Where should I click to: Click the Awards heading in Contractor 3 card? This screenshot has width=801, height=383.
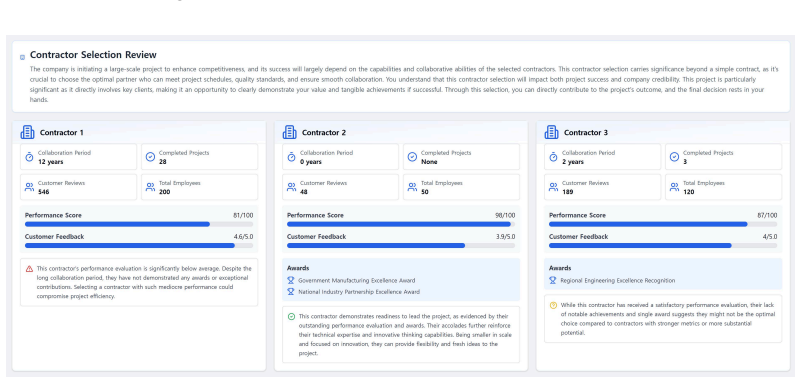coord(560,268)
